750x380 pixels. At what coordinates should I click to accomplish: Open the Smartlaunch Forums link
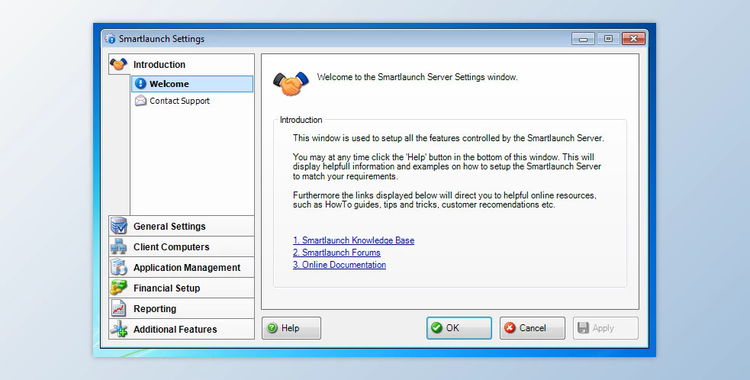[x=337, y=252]
